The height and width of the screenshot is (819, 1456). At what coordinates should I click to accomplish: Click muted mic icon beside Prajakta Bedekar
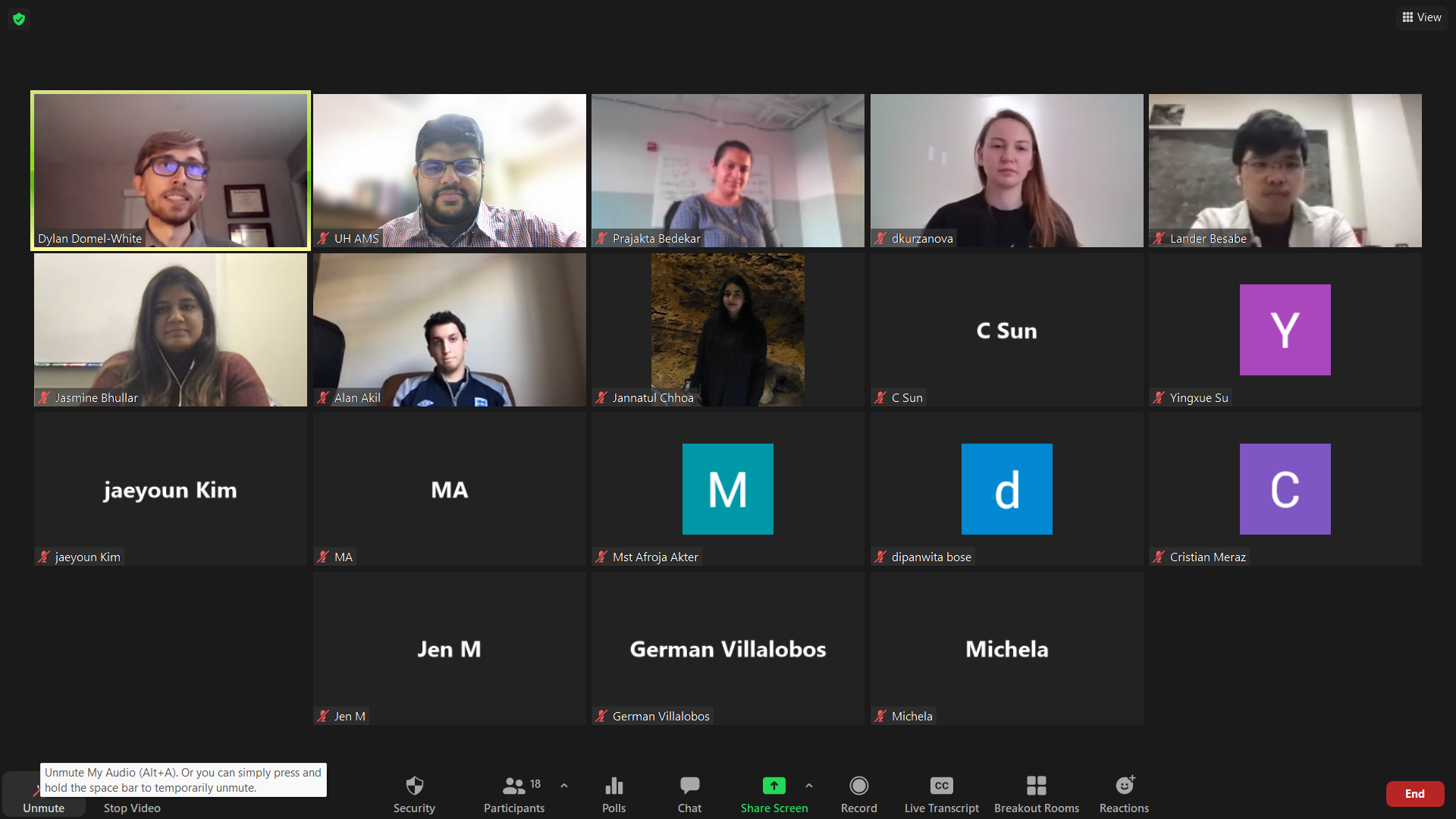pyautogui.click(x=601, y=238)
